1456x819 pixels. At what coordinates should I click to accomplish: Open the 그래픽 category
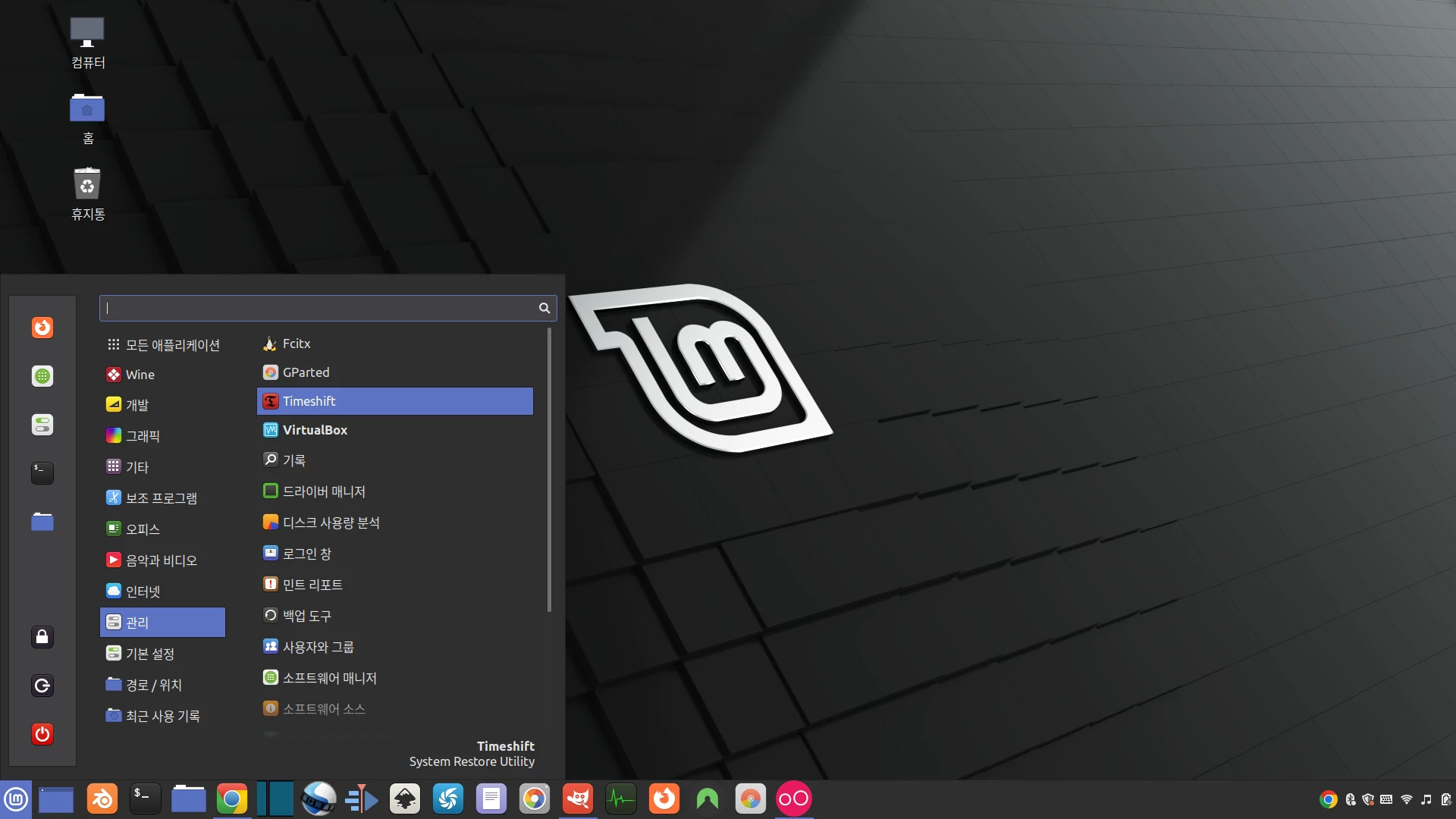[163, 436]
